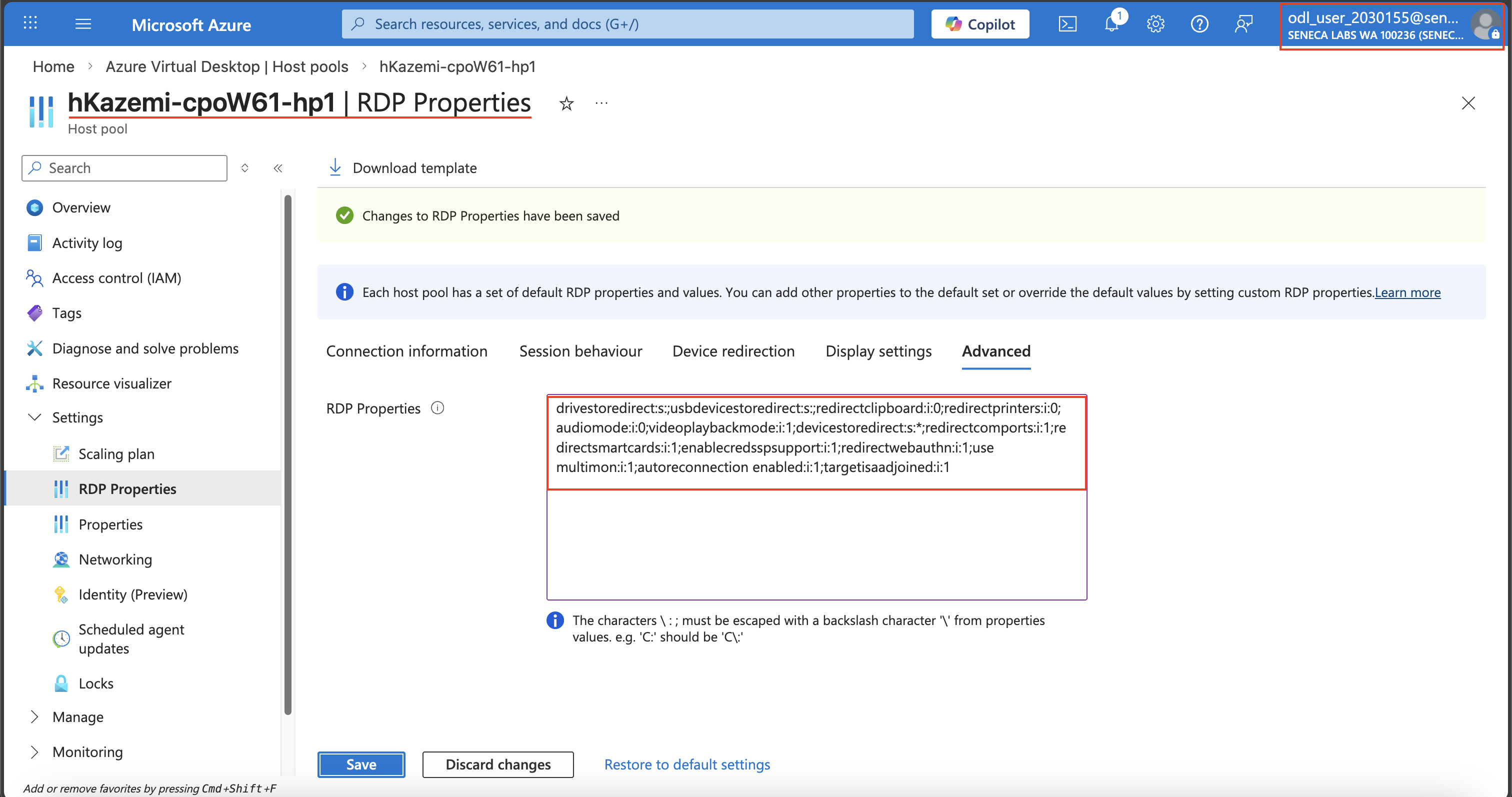
Task: Save the RDP properties
Action: coord(361,764)
